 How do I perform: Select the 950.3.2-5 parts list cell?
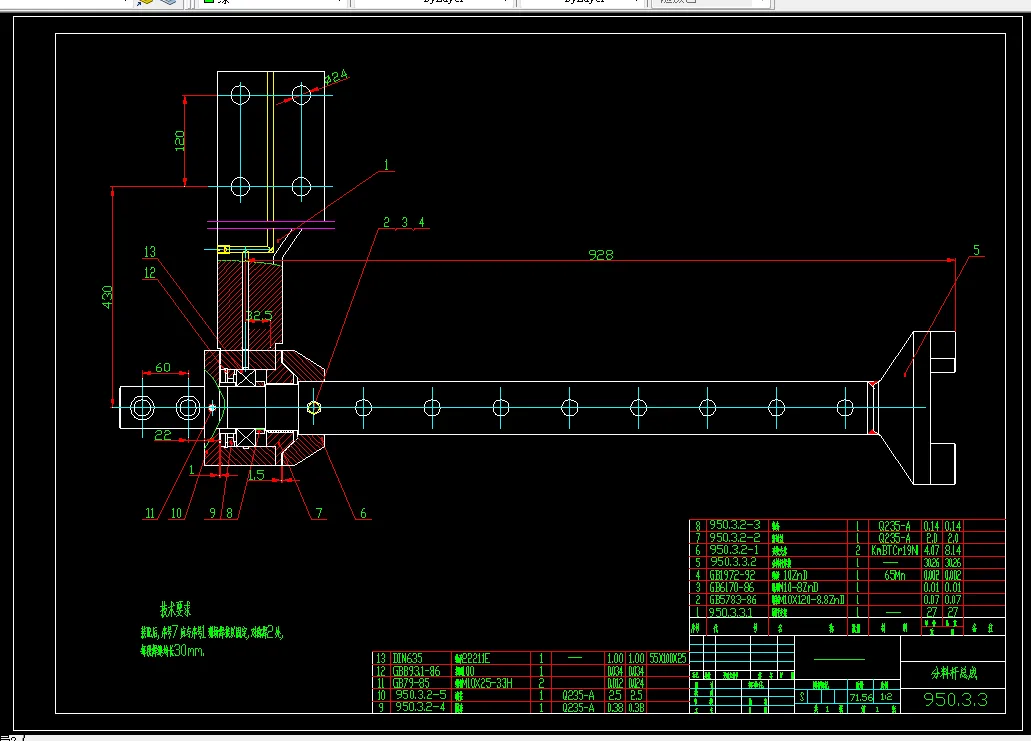(420, 695)
